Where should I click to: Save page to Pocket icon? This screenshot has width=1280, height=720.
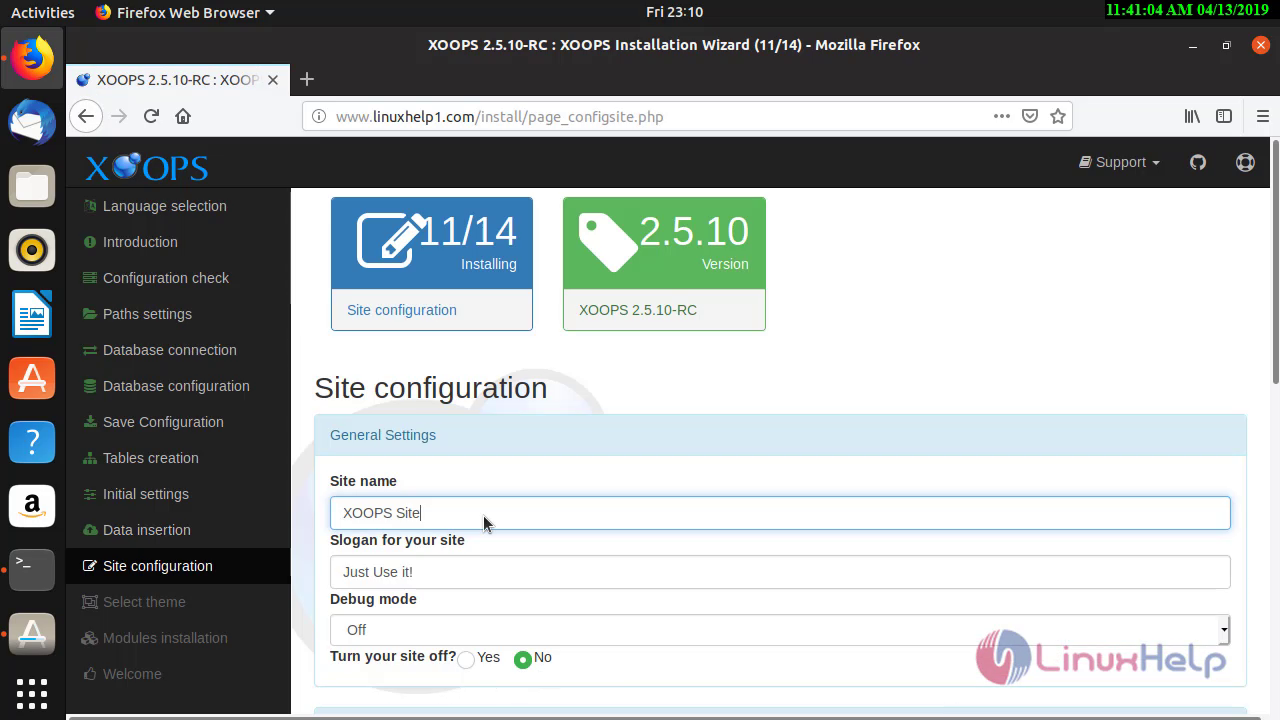1030,116
